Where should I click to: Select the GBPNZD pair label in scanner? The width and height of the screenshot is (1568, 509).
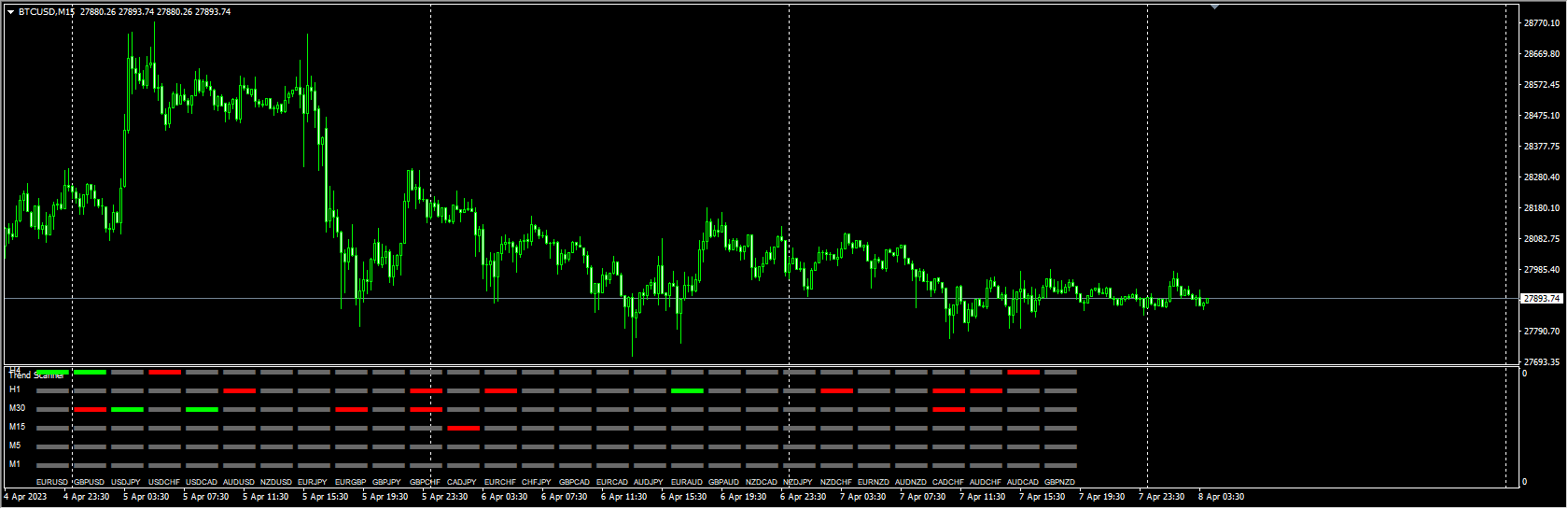[1059, 483]
